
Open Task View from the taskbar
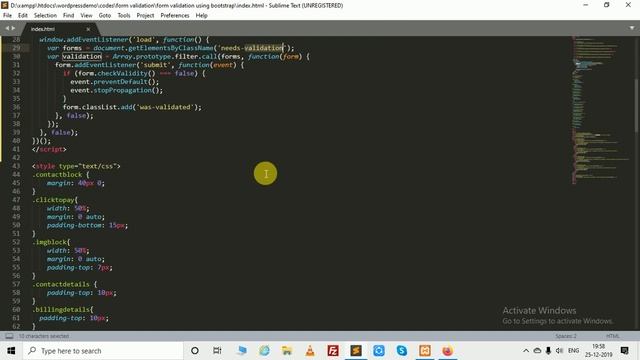(217, 351)
